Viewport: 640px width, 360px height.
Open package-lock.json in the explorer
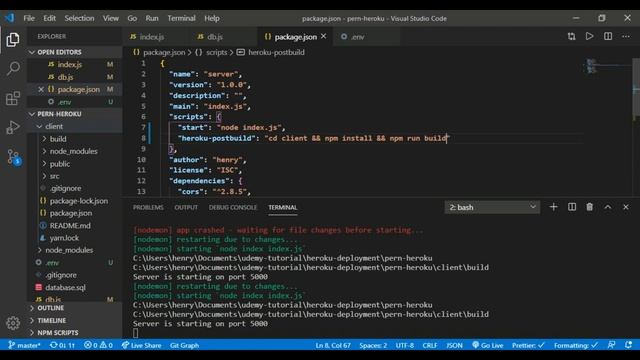click(x=74, y=201)
